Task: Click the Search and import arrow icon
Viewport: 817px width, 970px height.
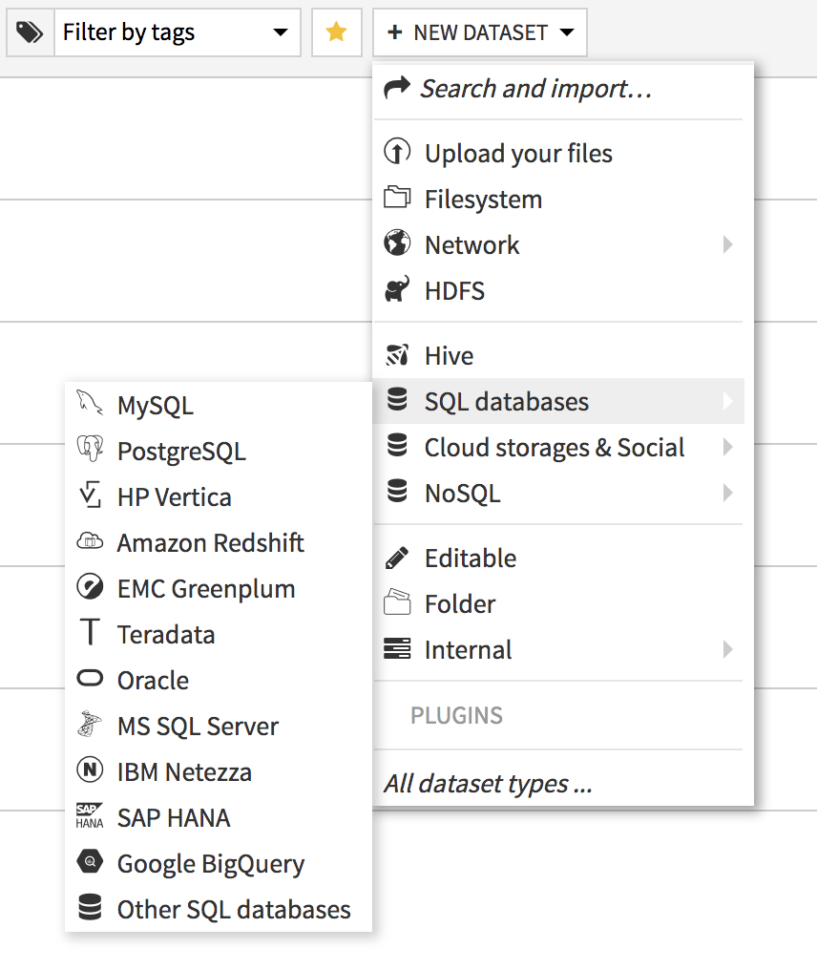Action: 396,88
